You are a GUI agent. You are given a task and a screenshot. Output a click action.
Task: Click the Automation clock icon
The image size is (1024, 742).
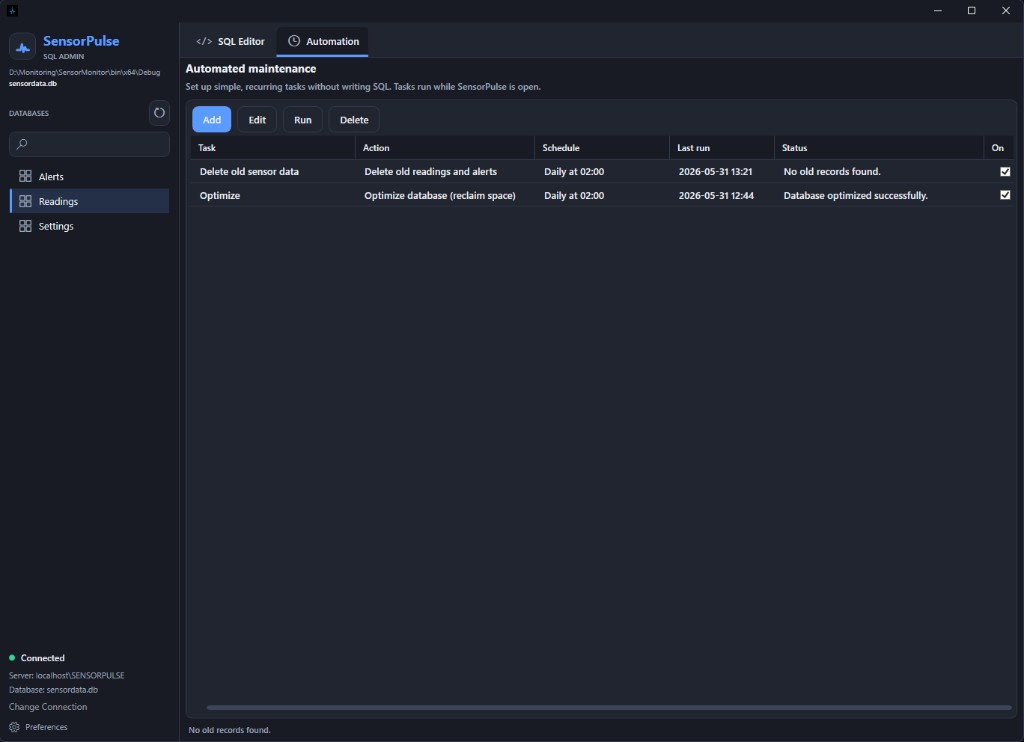click(294, 41)
